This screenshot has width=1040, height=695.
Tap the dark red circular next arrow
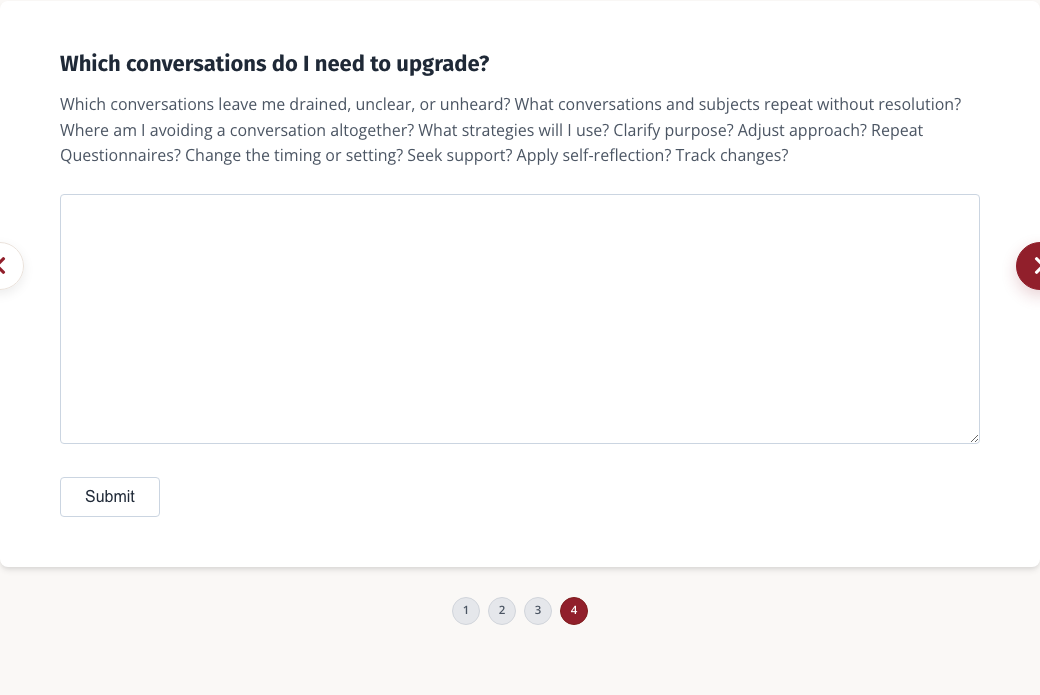pyautogui.click(x=1029, y=266)
